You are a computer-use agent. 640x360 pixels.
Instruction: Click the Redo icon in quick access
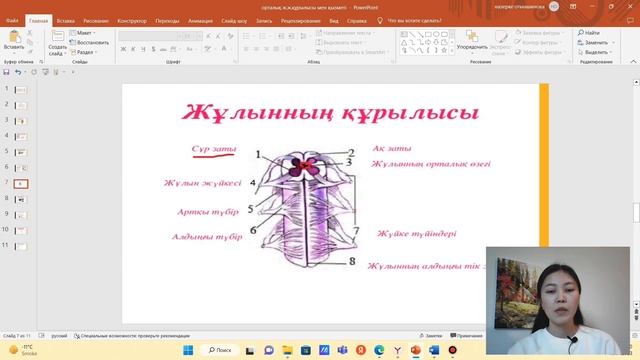point(34,72)
